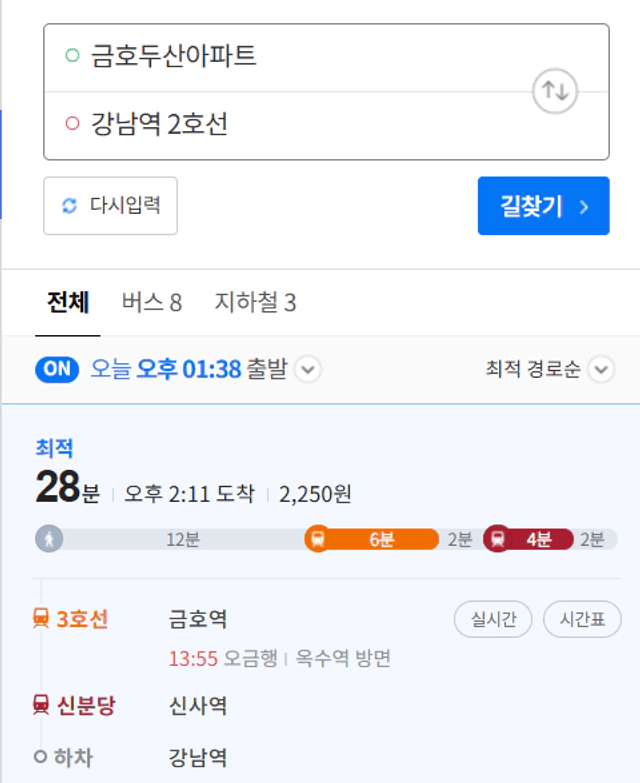Click the orange 6분 segment on route bar
This screenshot has height=783, width=640.
(x=372, y=539)
